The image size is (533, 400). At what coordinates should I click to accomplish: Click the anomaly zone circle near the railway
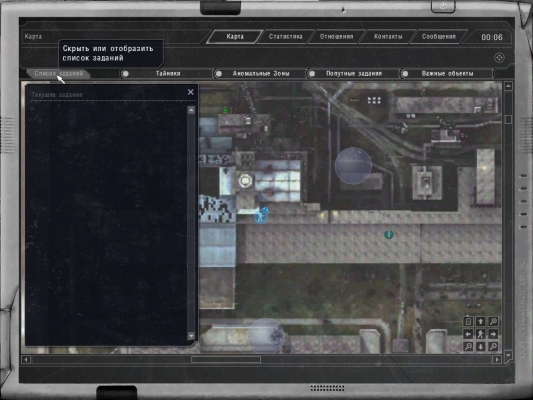point(353,166)
